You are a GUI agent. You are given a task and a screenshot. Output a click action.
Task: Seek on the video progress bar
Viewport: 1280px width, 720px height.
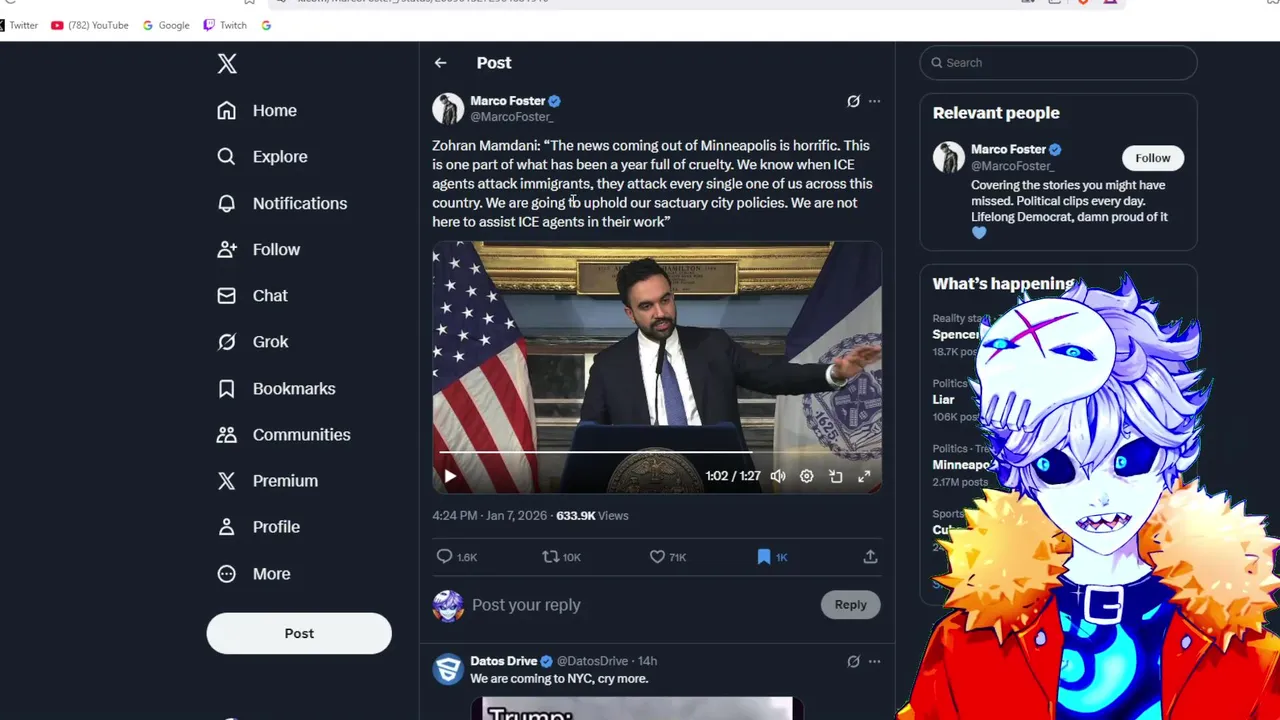(x=657, y=453)
